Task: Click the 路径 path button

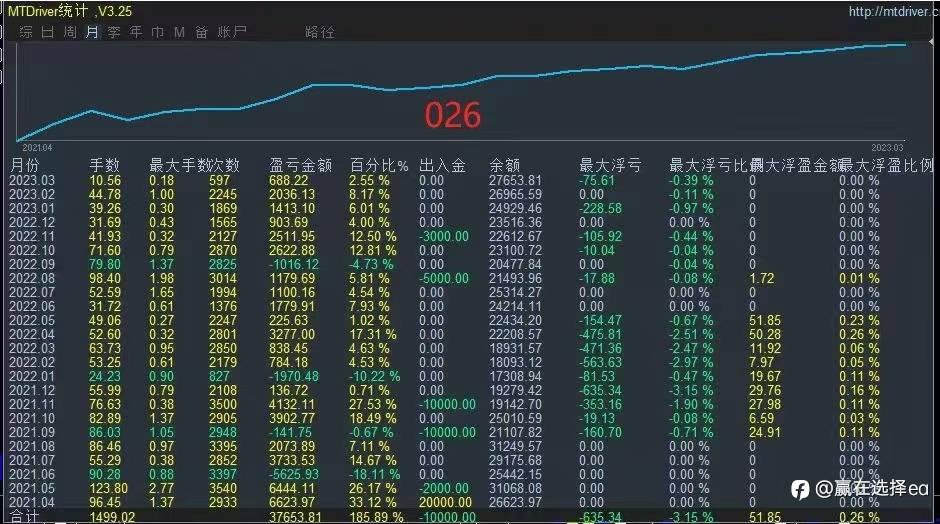Action: (320, 32)
